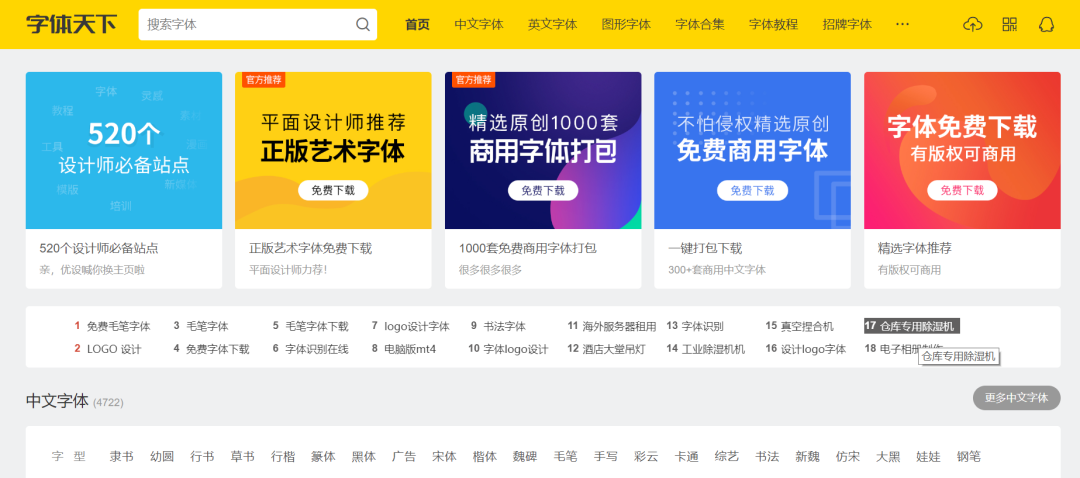
Task: Open hot search 工业除湿机机
Action: 714,349
